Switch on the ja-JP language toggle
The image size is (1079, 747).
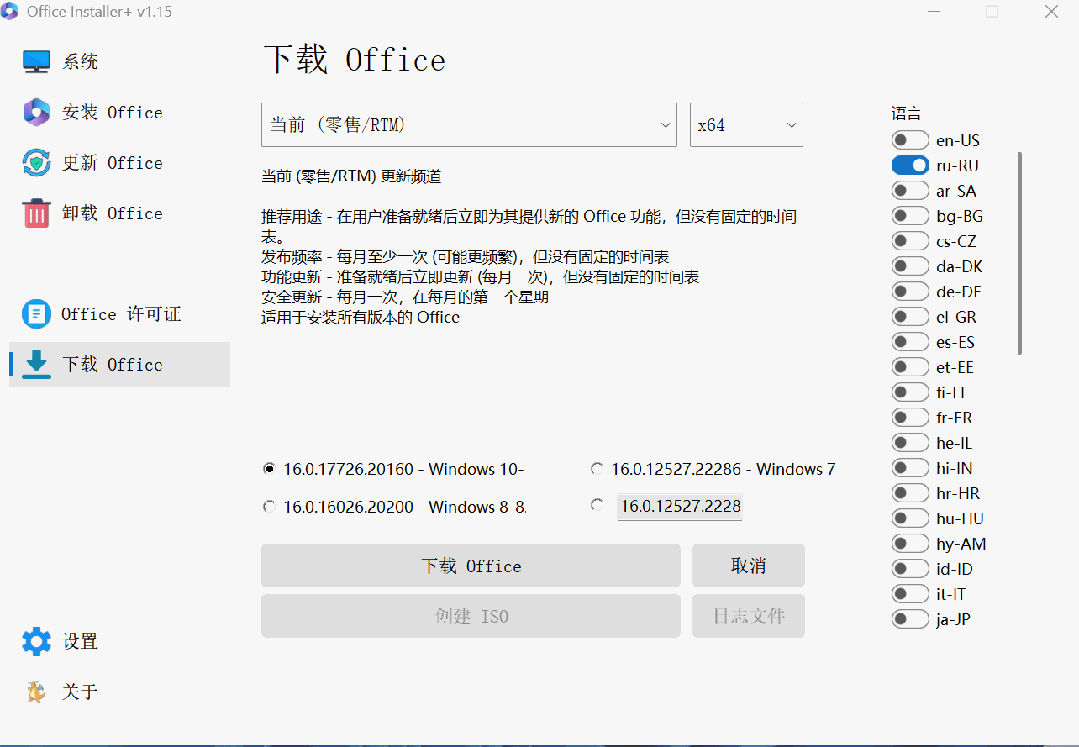pyautogui.click(x=910, y=619)
